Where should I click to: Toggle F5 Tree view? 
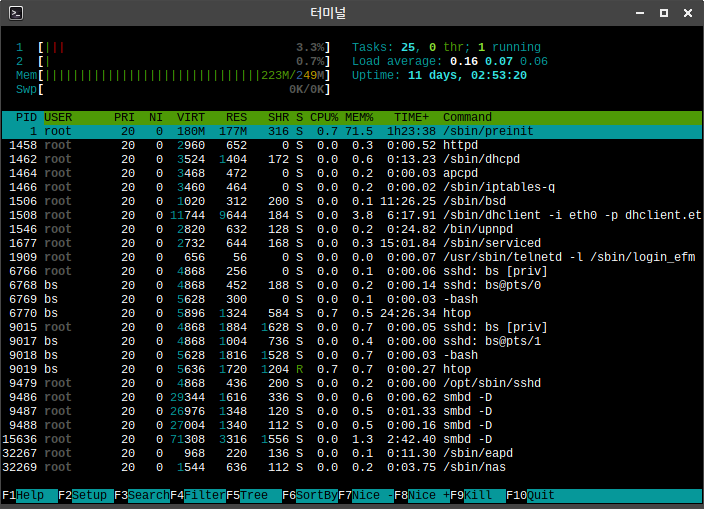tap(254, 495)
